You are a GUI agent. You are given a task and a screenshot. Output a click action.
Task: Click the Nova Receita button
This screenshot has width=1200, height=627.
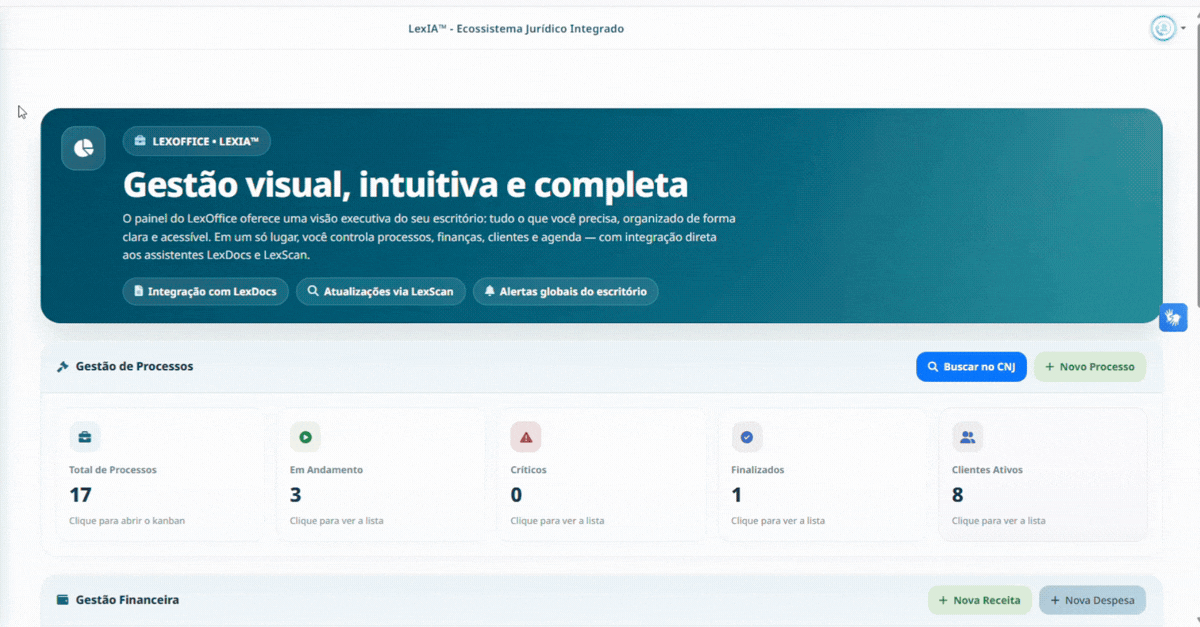(x=980, y=600)
